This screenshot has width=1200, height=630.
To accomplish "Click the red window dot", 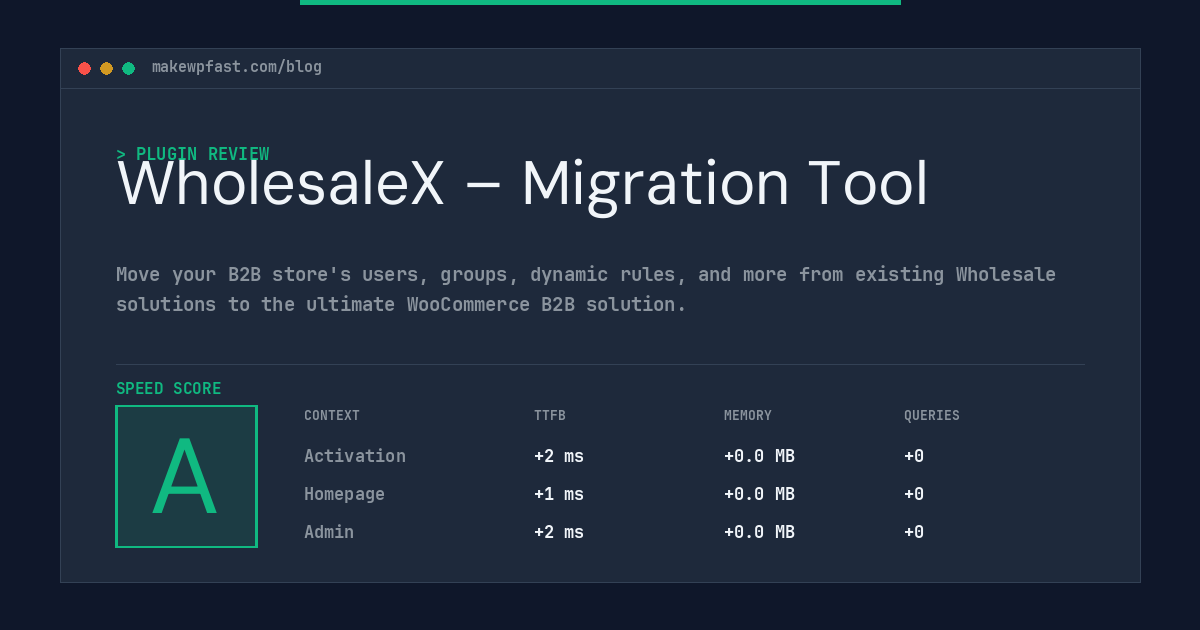I will click(85, 68).
